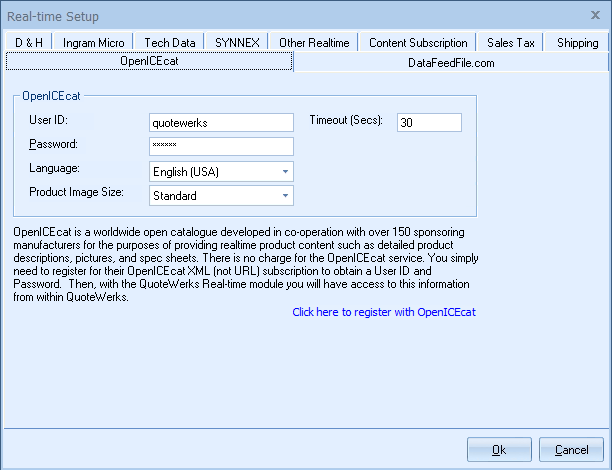Click the 'Product Image Size:' label
This screenshot has height=470, width=612.
76,192
